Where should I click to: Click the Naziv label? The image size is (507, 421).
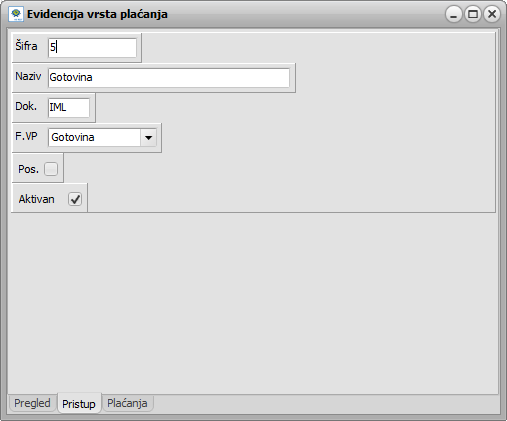28,76
